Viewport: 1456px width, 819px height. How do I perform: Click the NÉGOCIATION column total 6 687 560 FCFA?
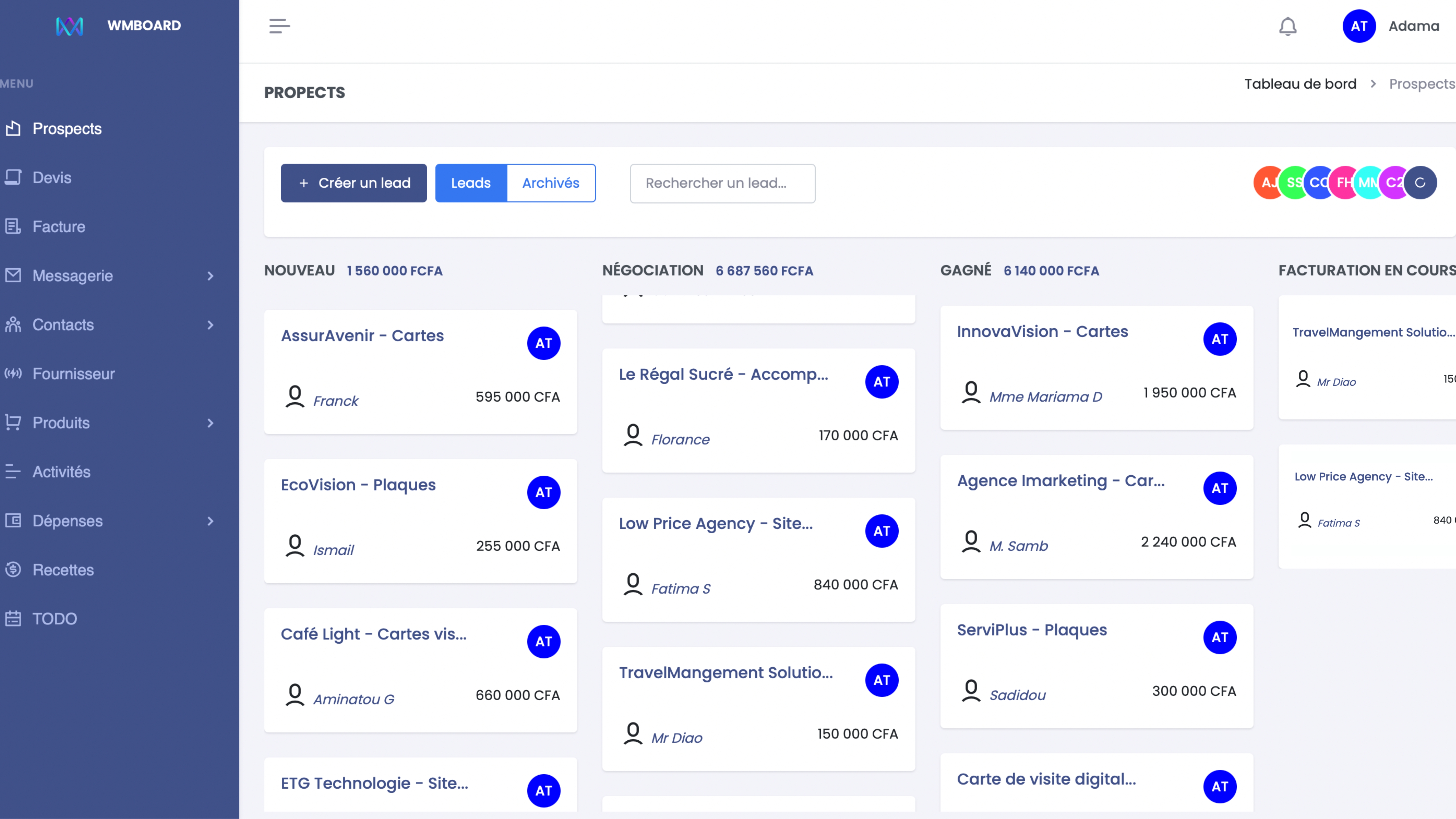pyautogui.click(x=764, y=271)
